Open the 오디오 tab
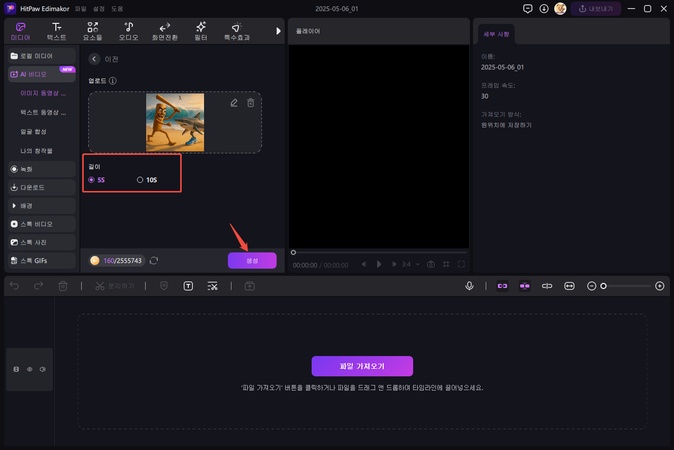 pyautogui.click(x=129, y=30)
